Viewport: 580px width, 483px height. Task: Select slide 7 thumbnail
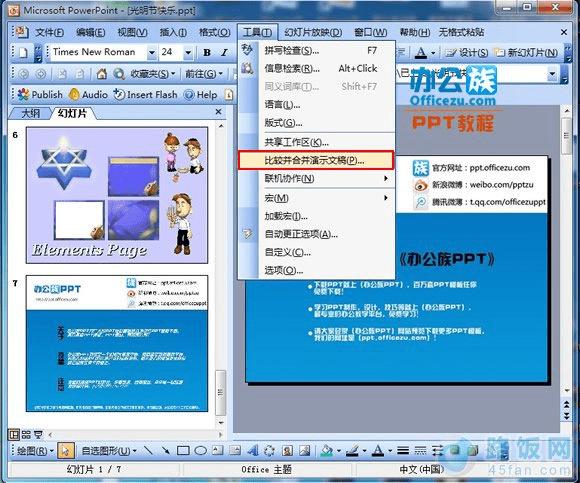click(117, 343)
